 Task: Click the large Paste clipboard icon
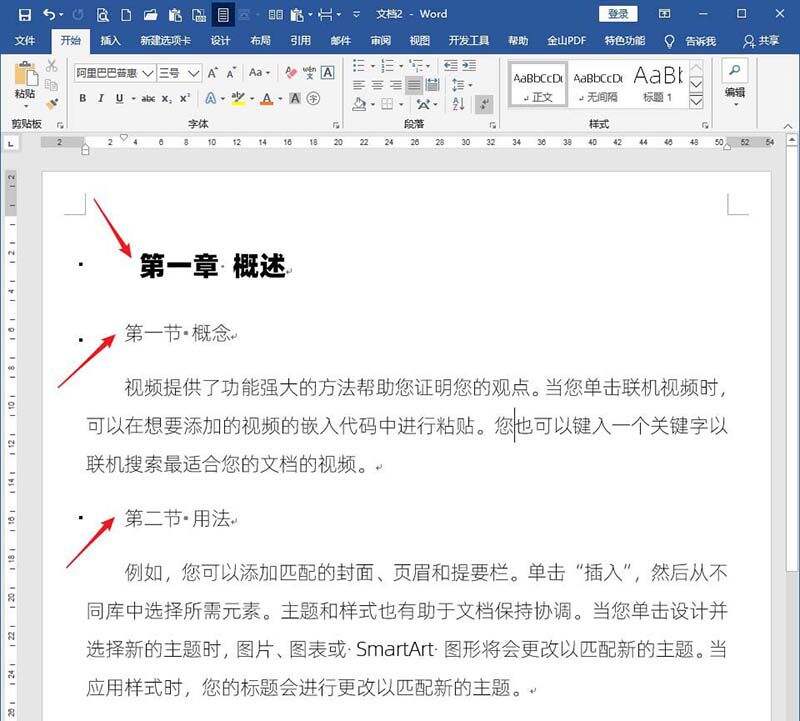26,73
